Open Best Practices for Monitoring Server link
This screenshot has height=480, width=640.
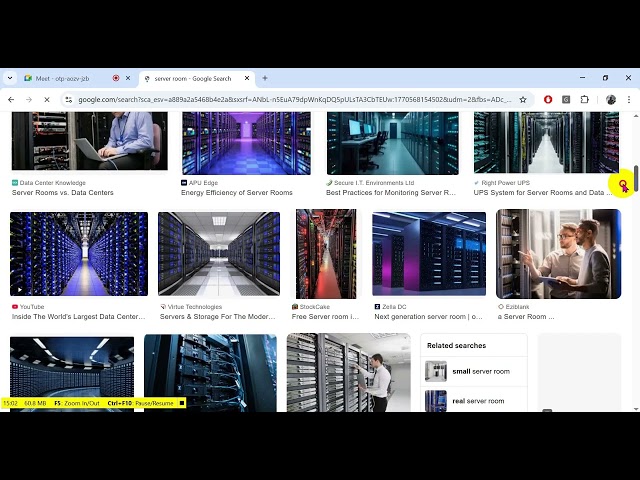coord(391,193)
